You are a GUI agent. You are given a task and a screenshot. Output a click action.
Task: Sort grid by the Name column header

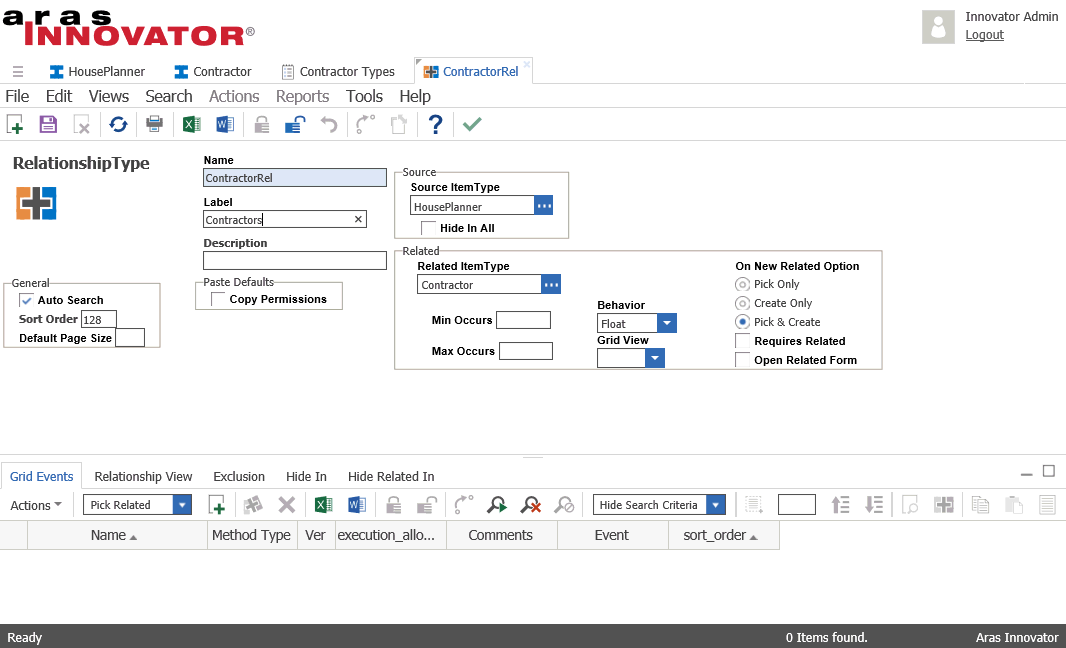[x=117, y=535]
